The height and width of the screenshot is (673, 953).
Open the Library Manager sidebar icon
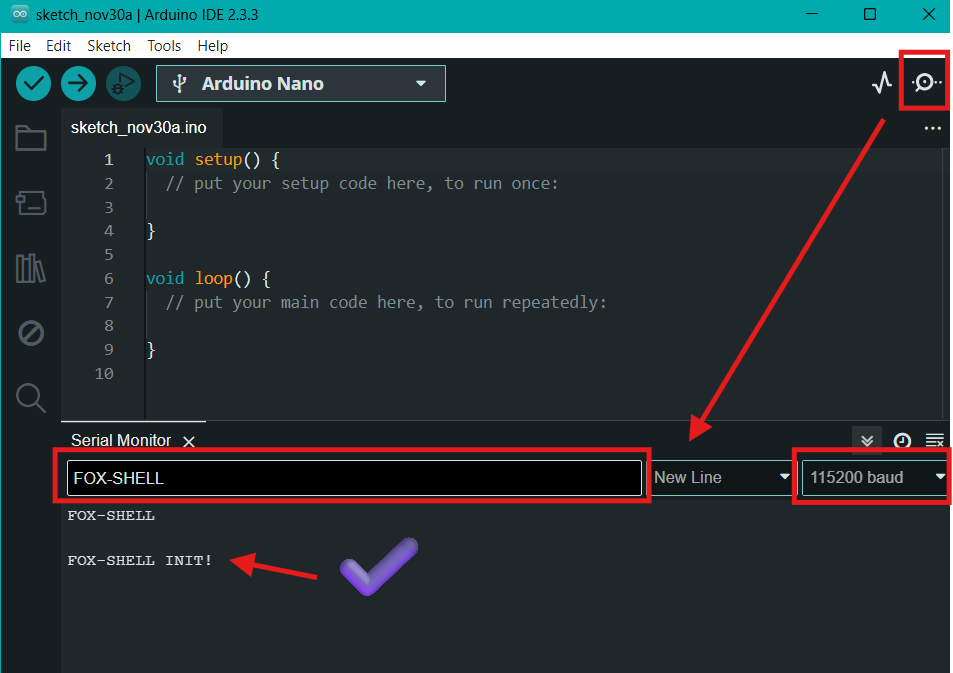pyautogui.click(x=31, y=268)
